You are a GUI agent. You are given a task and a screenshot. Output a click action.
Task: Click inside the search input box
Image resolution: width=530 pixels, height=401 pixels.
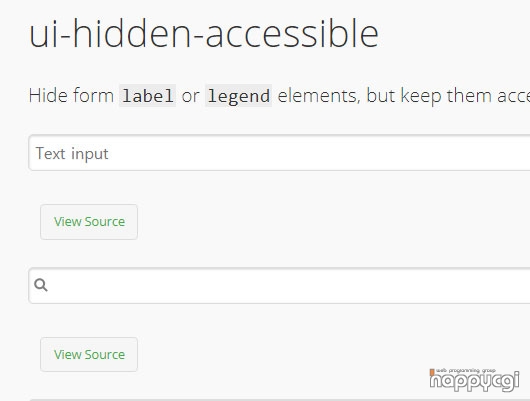(279, 285)
